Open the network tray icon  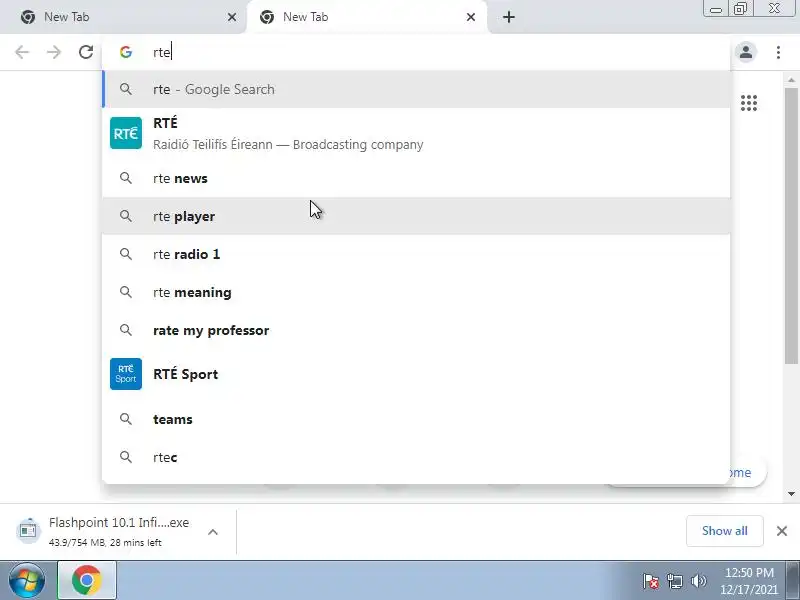click(x=675, y=581)
